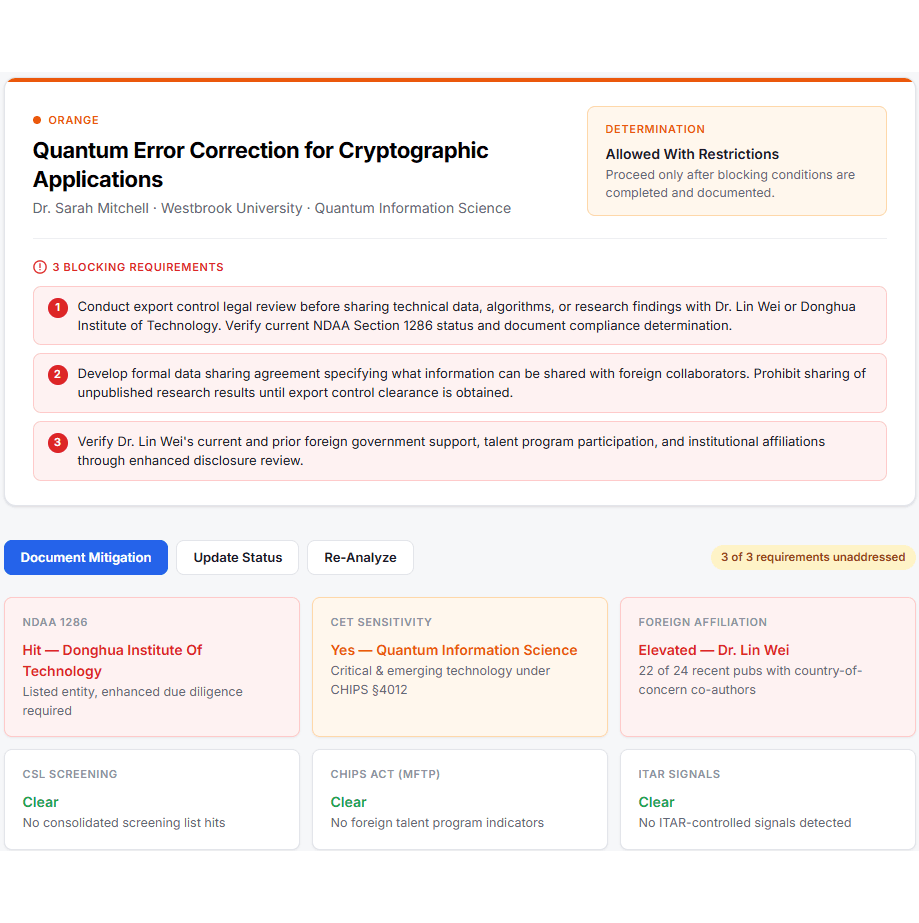Image resolution: width=919 pixels, height=923 pixels.
Task: Toggle the Document Mitigation mode
Action: 85,557
